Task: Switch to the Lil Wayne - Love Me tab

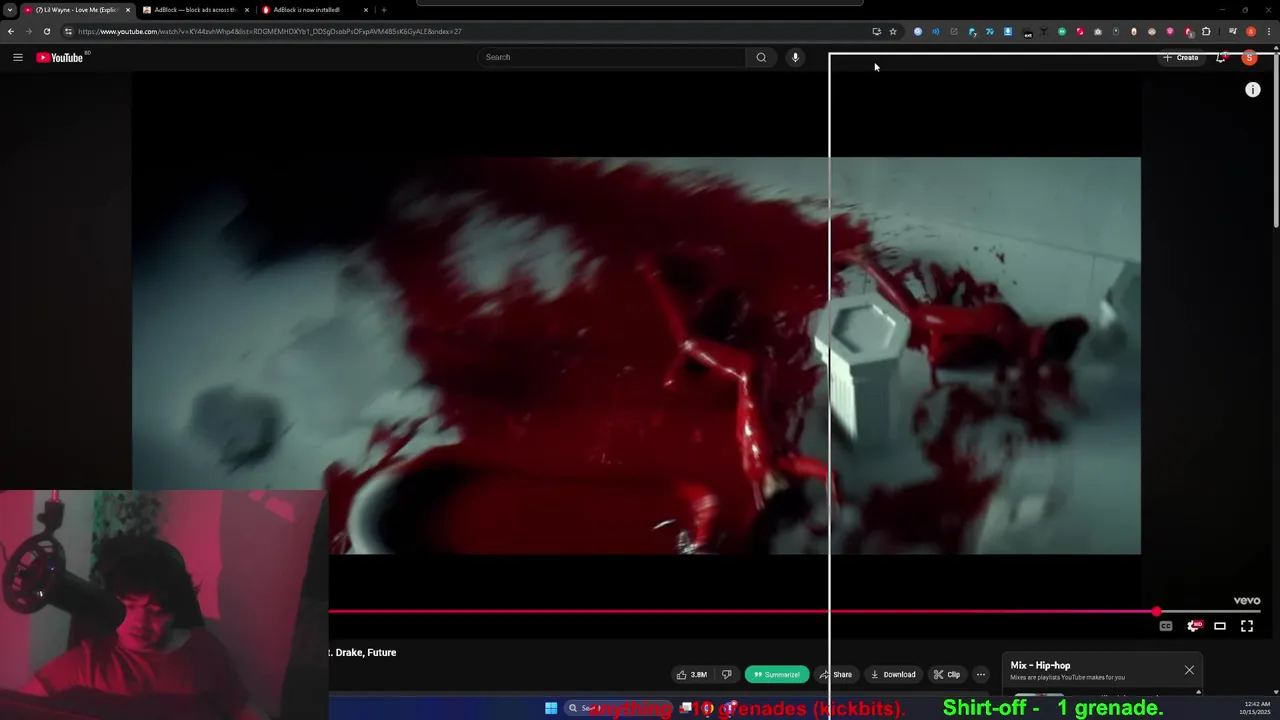Action: point(78,10)
